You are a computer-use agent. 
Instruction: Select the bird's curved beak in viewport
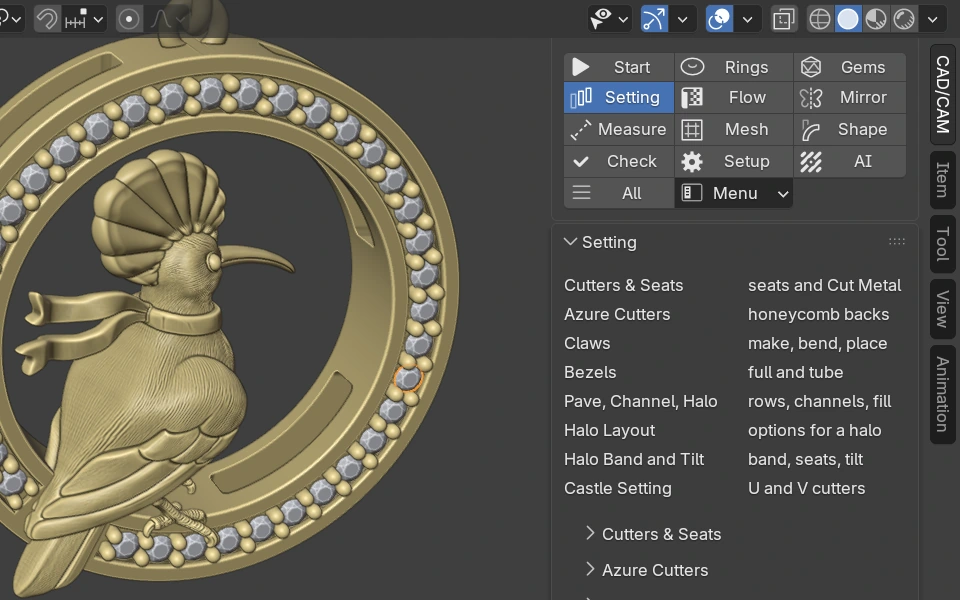point(257,259)
